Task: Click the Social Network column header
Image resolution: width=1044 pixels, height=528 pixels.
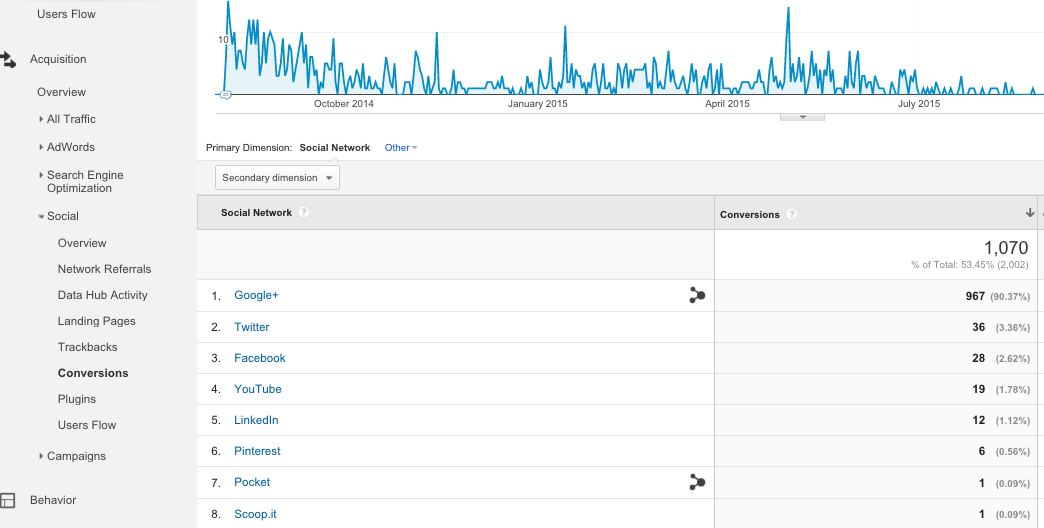Action: tap(256, 212)
